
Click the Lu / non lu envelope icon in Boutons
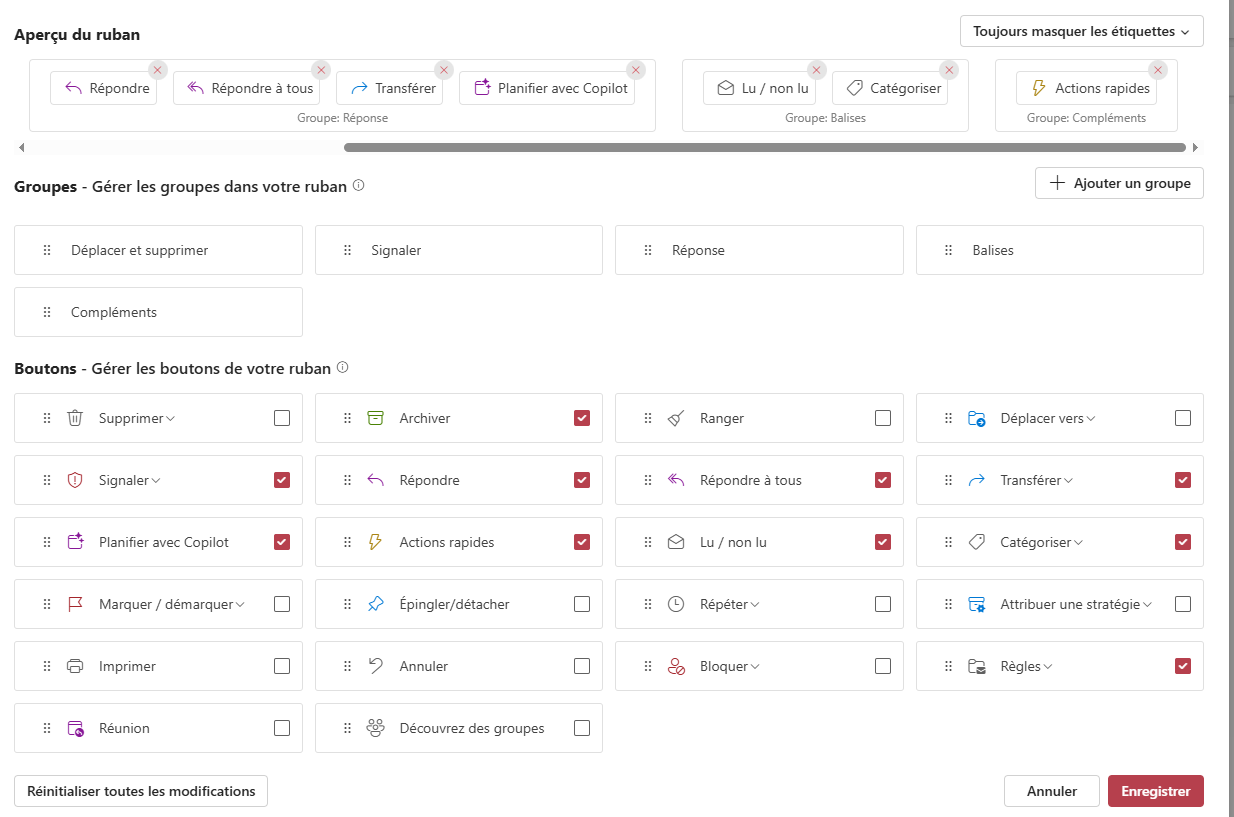(676, 542)
